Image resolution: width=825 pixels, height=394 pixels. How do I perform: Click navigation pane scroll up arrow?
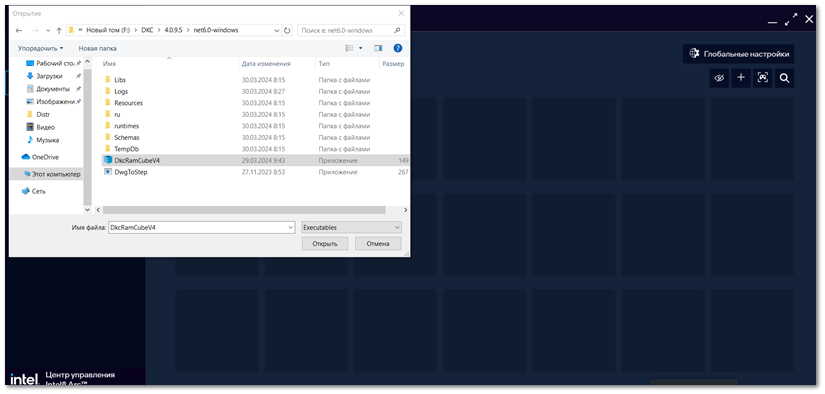[87, 63]
